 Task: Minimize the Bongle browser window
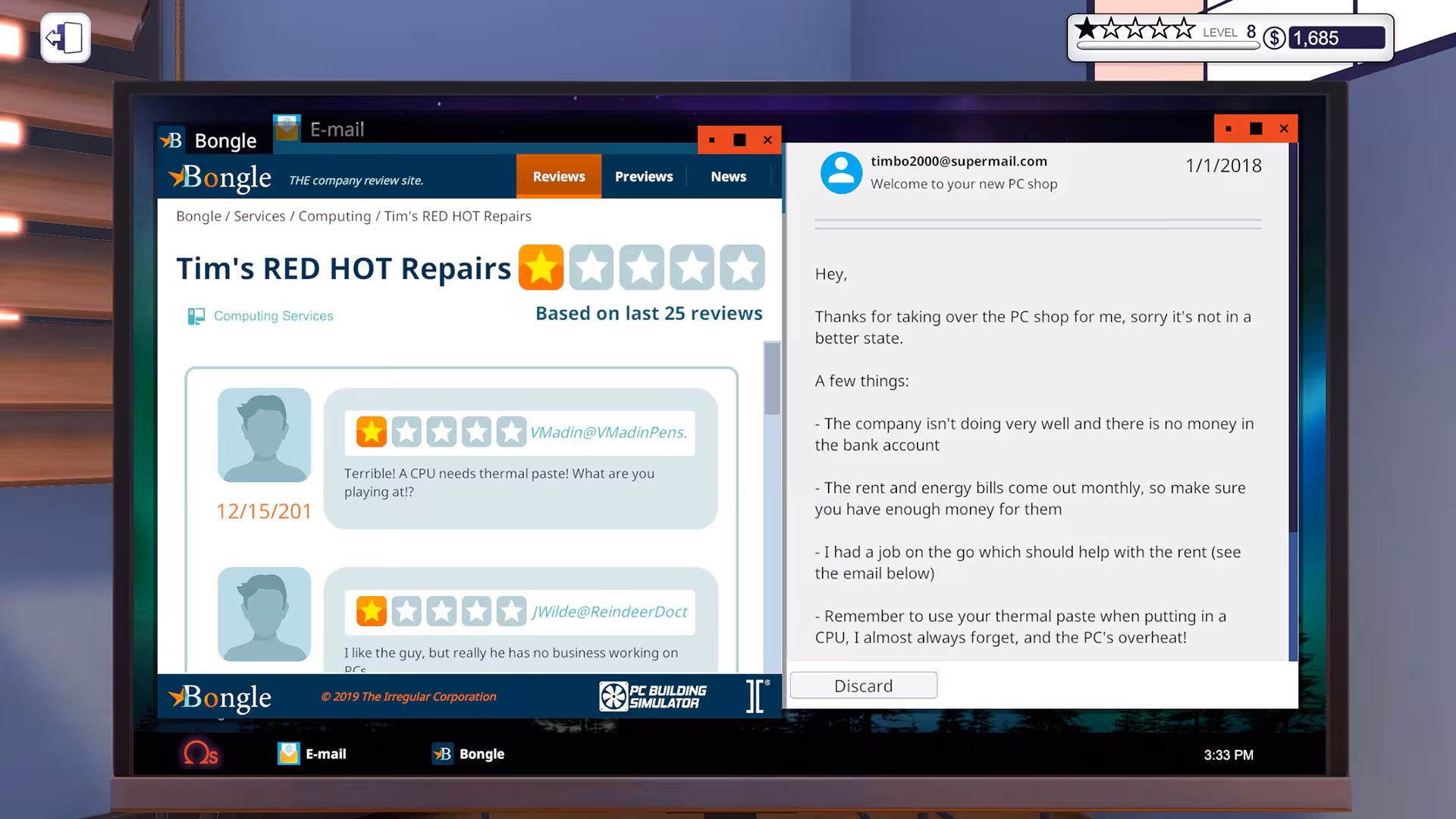711,140
